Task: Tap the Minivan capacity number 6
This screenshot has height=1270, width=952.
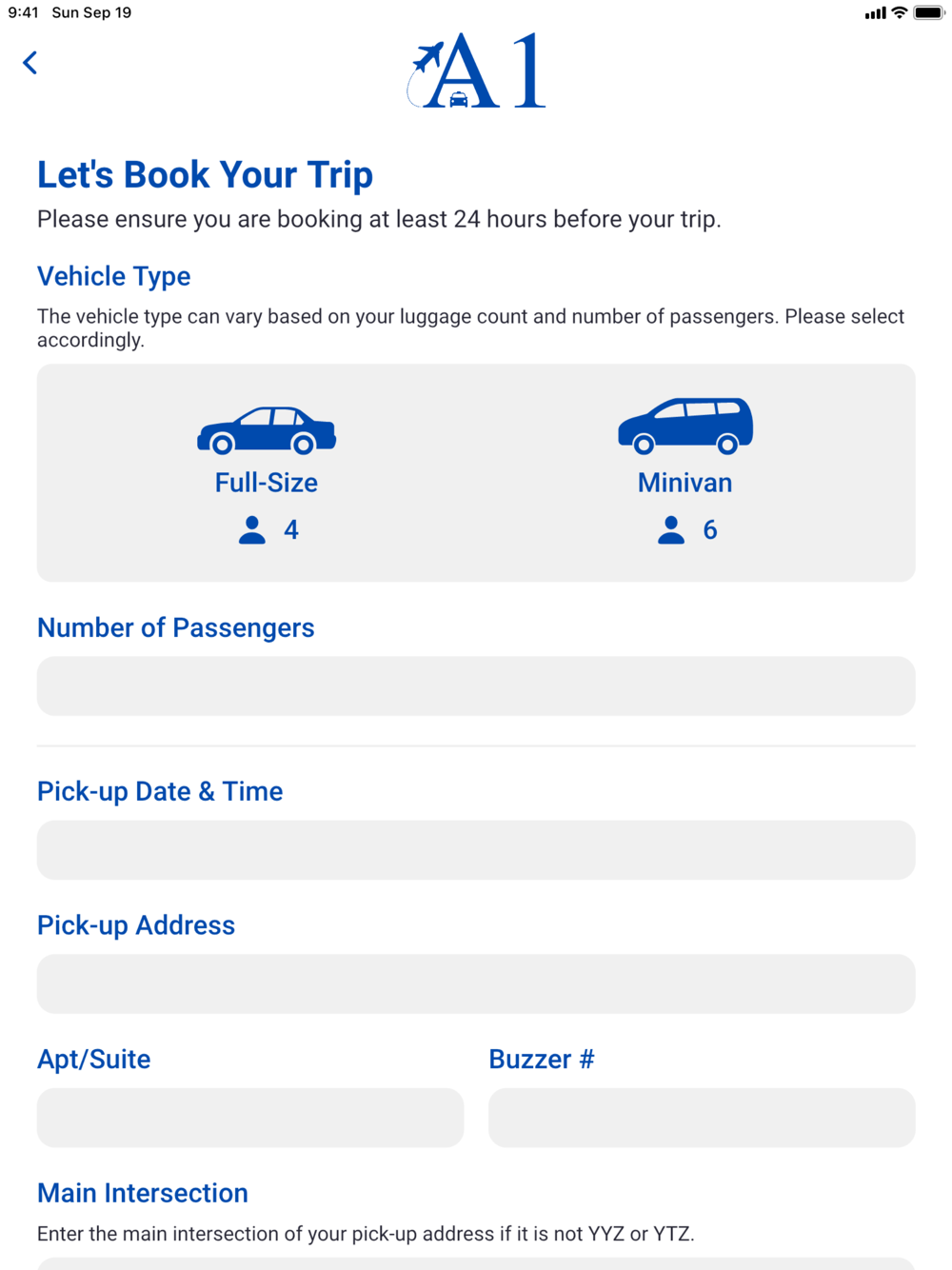Action: [710, 530]
